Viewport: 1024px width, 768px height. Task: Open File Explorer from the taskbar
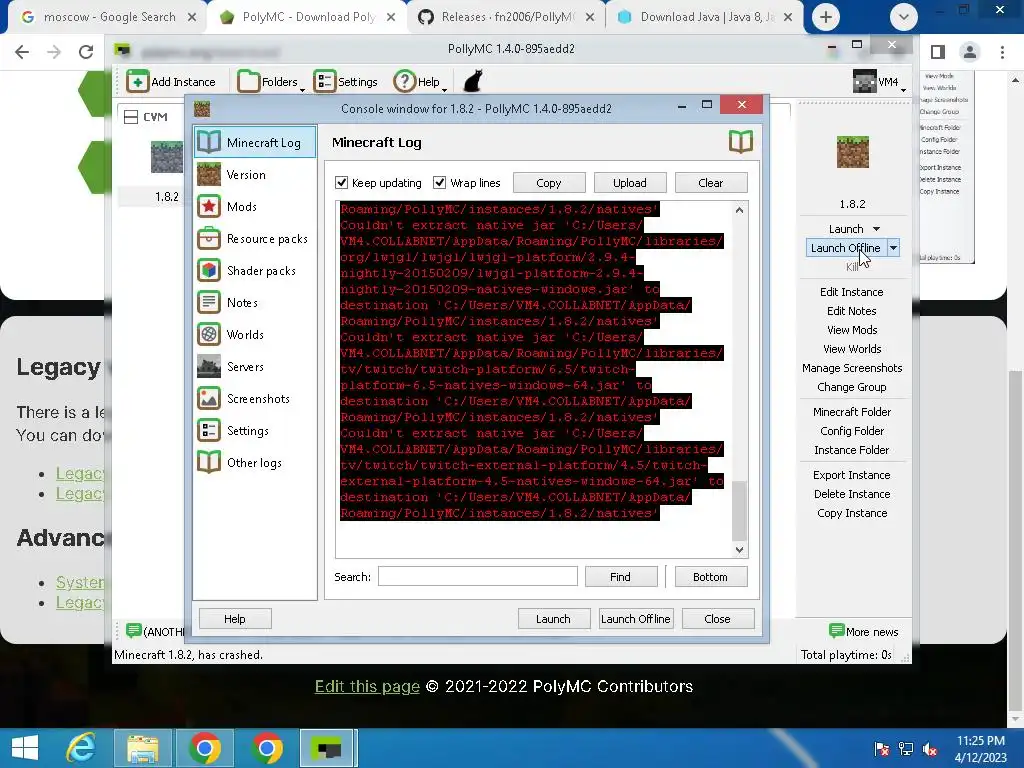[x=142, y=748]
